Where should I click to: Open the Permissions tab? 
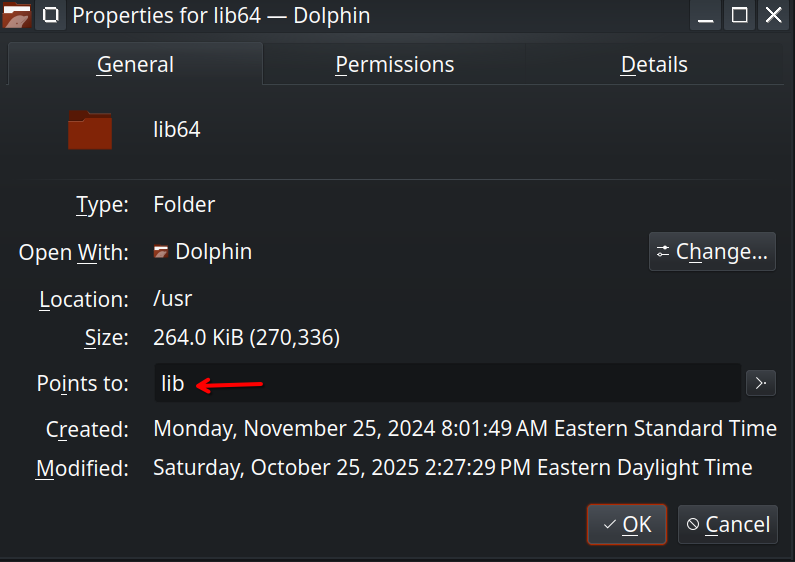pyautogui.click(x=394, y=65)
